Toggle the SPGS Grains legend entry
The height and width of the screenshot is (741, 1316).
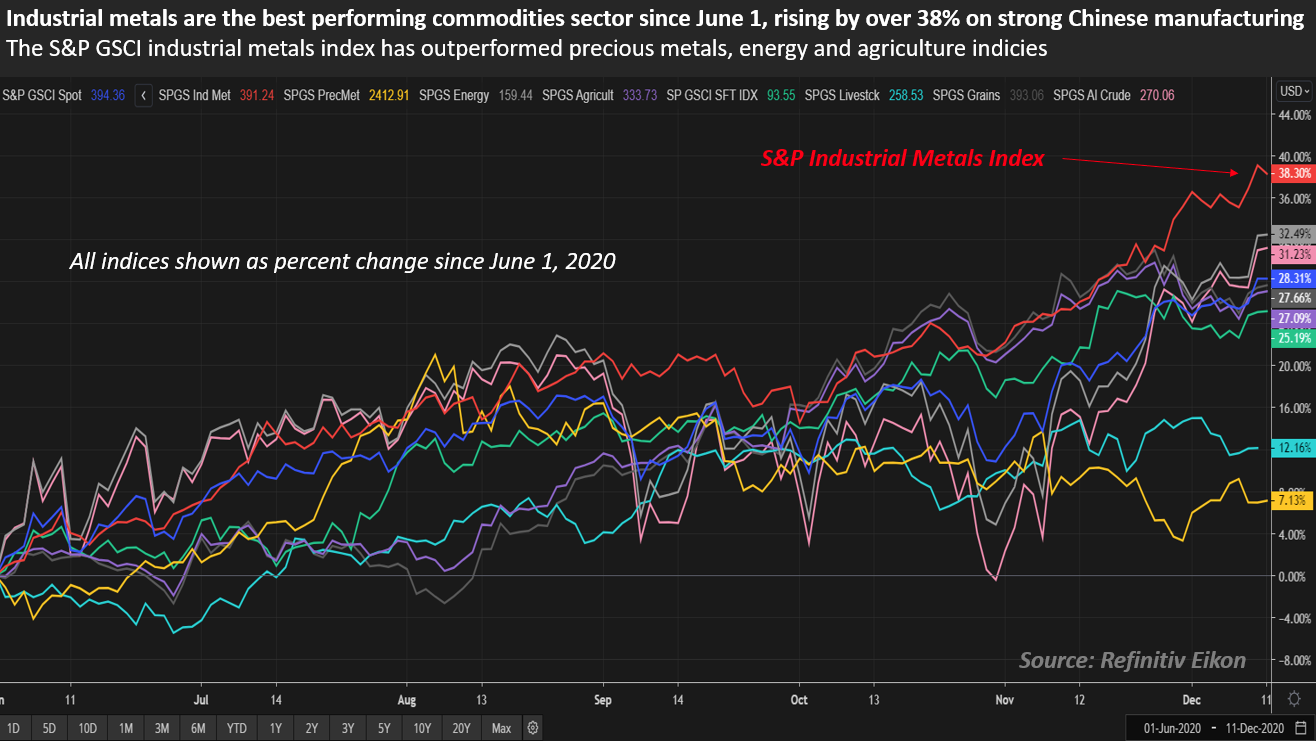point(959,95)
